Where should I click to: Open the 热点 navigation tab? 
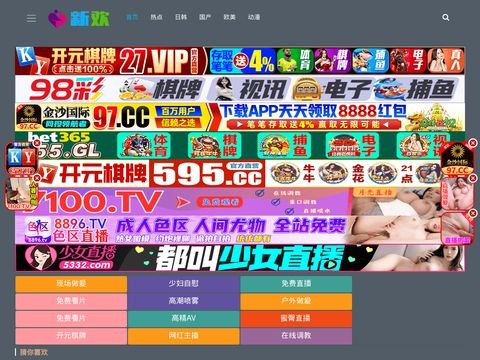(x=156, y=17)
